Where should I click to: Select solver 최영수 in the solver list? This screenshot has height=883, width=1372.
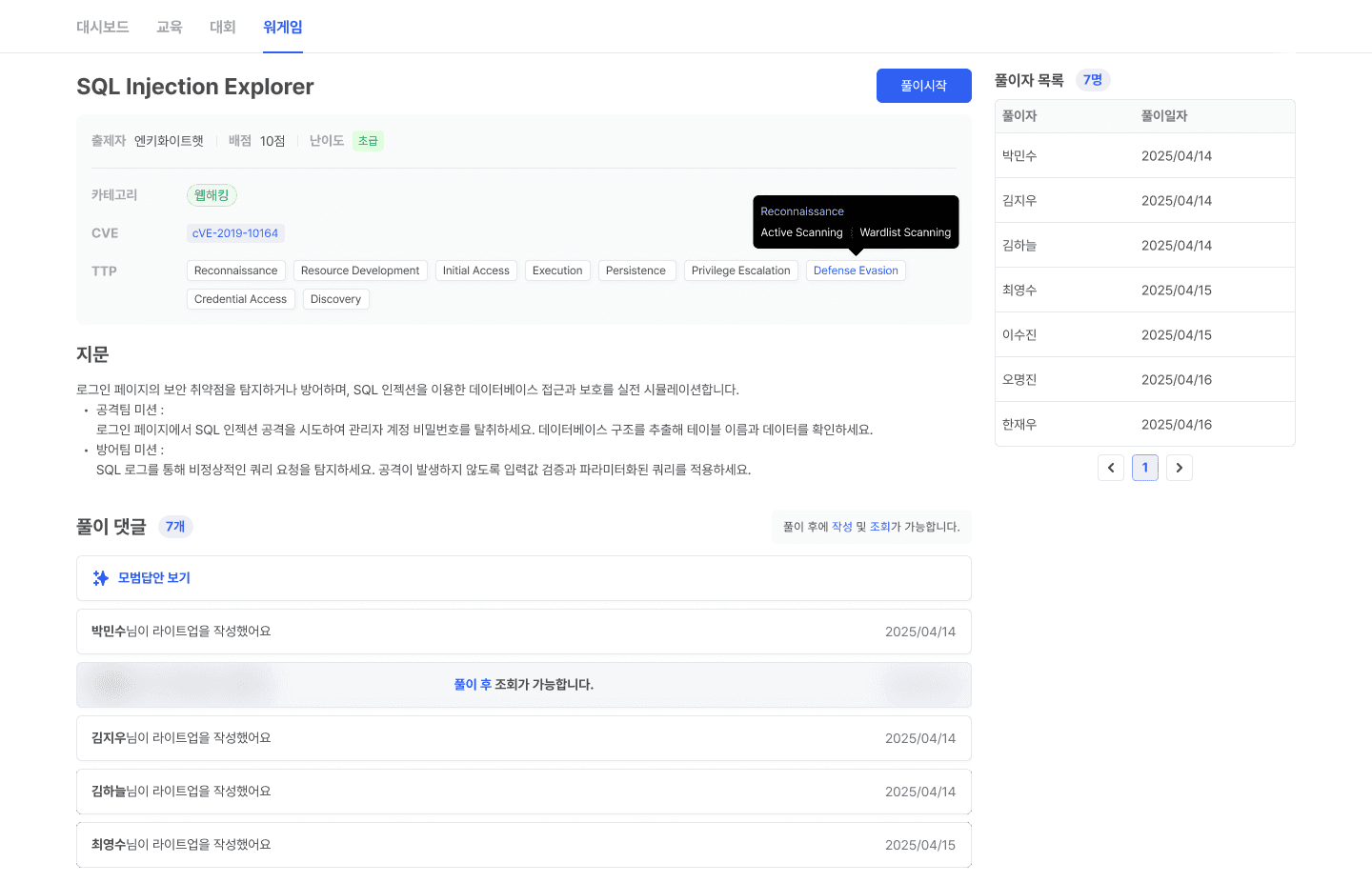click(x=1019, y=291)
